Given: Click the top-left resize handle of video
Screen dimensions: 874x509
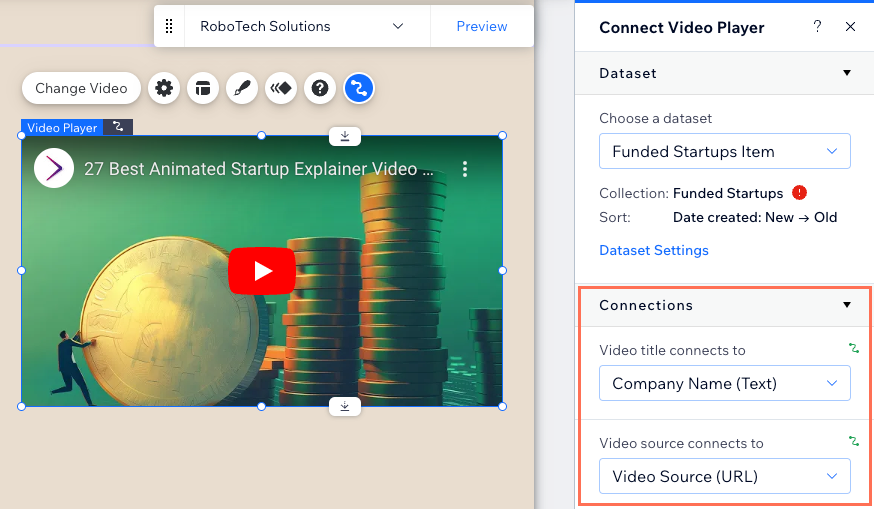Looking at the screenshot, I should pos(22,135).
